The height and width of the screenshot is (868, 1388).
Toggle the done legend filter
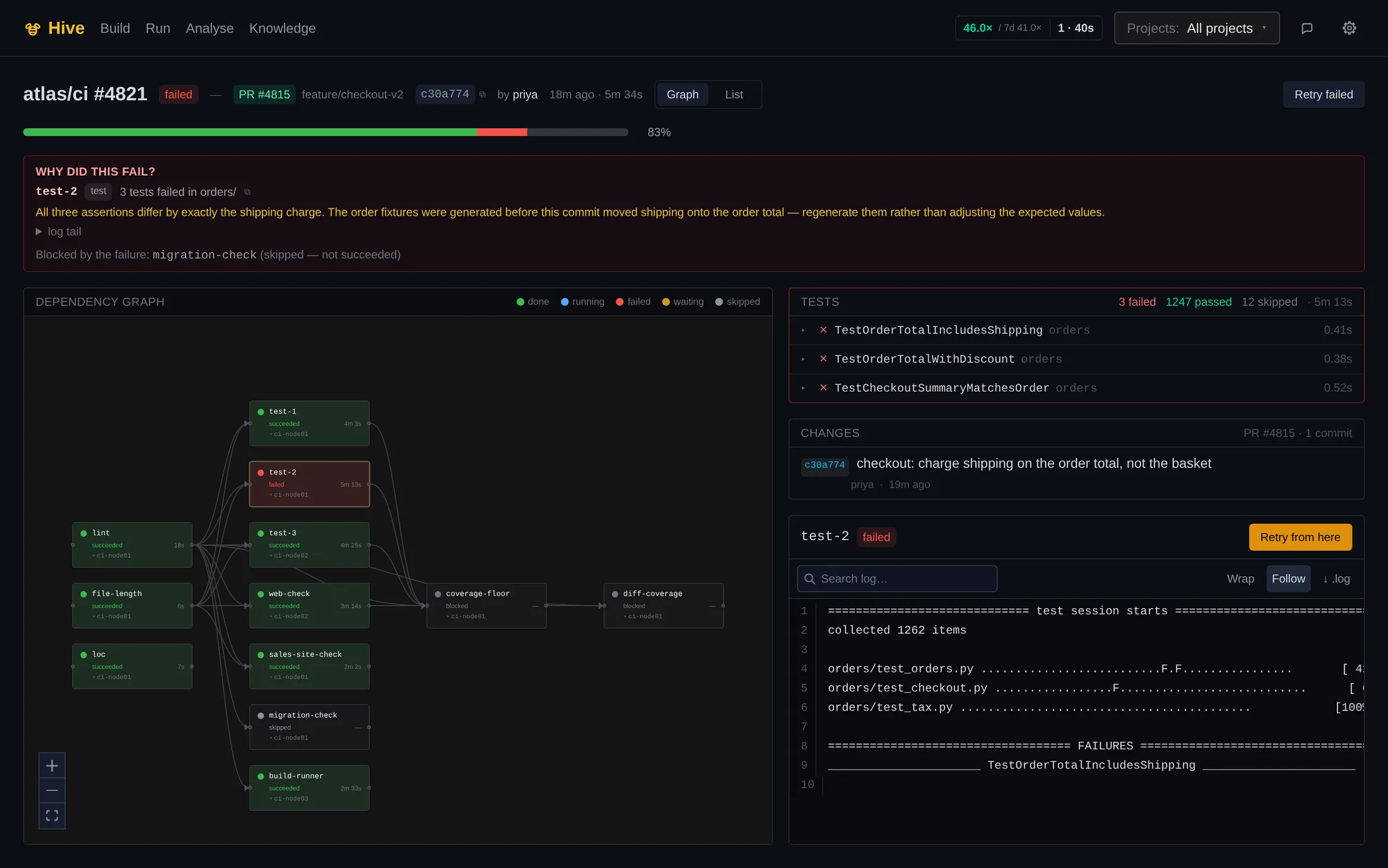(532, 302)
